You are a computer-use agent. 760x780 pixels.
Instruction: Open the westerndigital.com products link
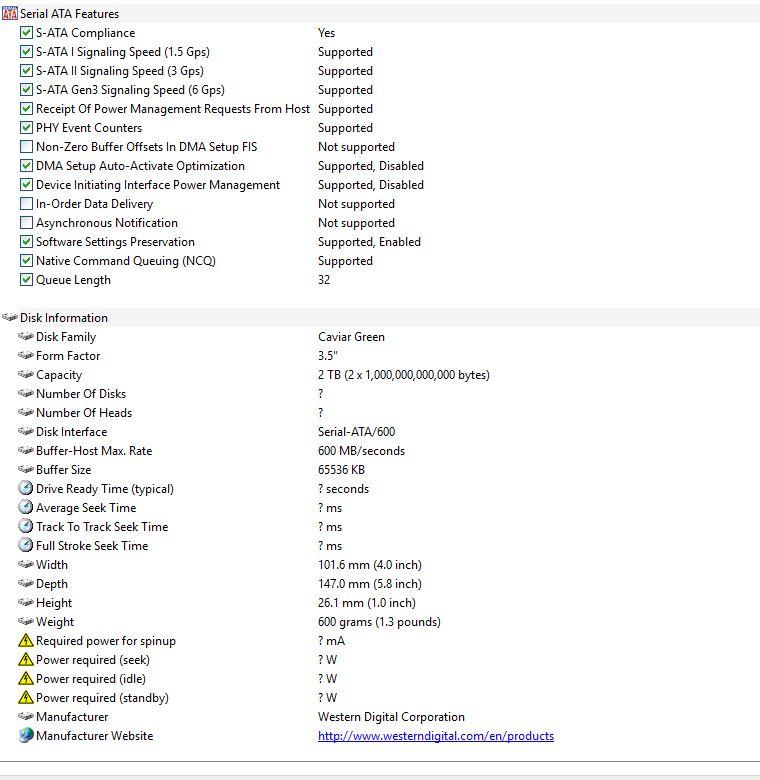tap(436, 736)
